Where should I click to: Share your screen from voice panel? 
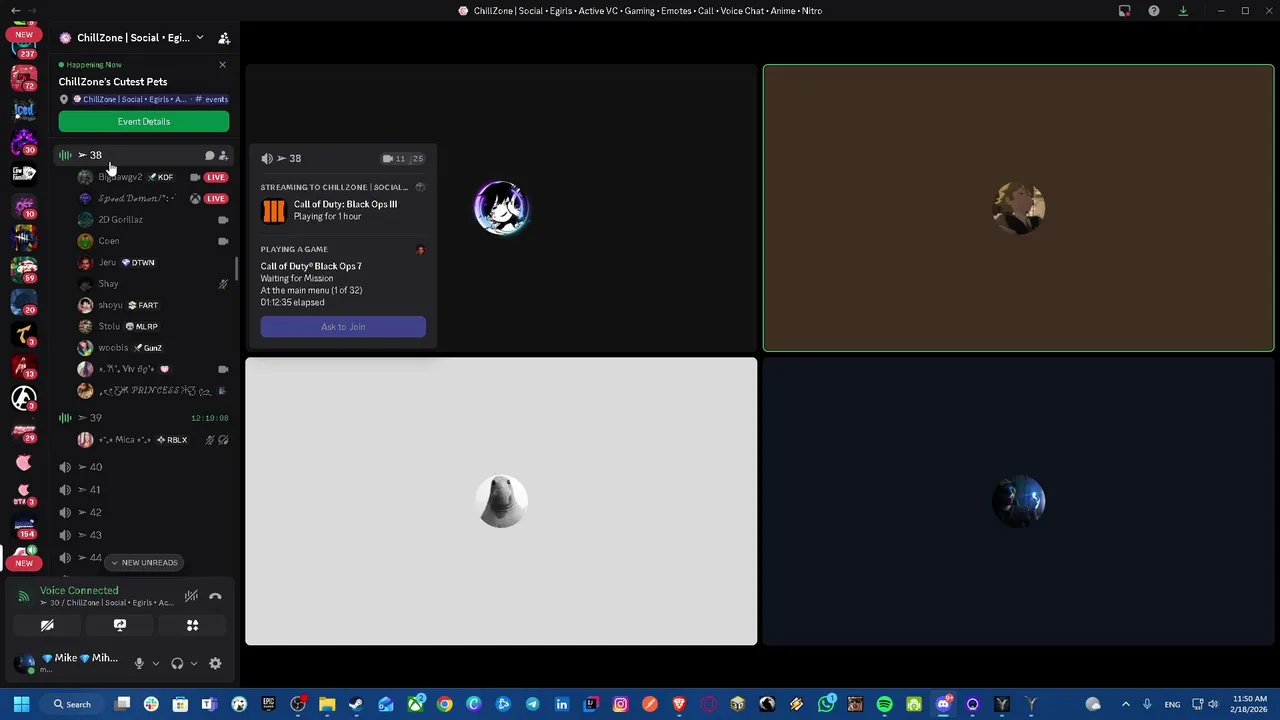coord(120,625)
